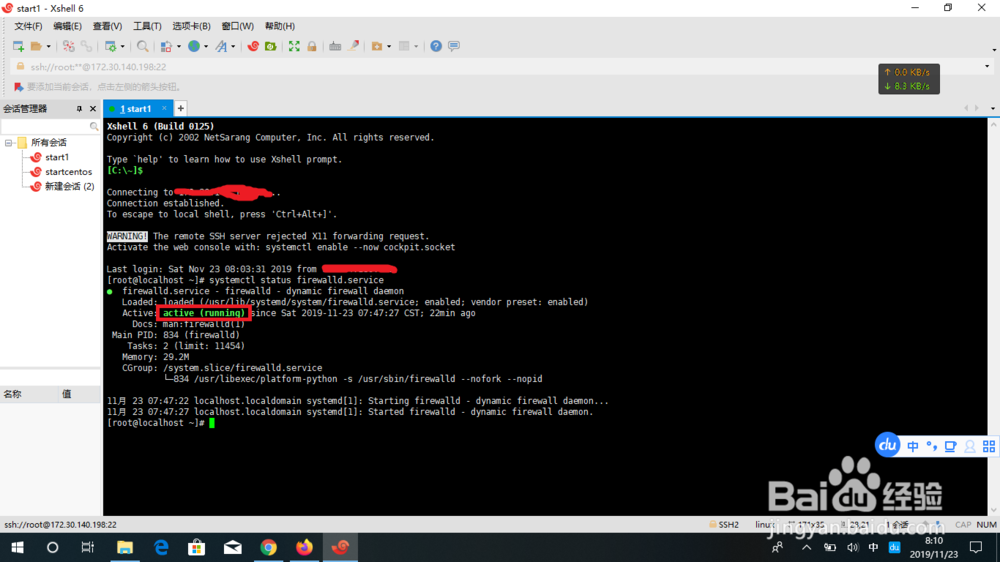Screen dimensions: 1000x562
Task: Click the font toolbar icon
Action: click(x=221, y=46)
